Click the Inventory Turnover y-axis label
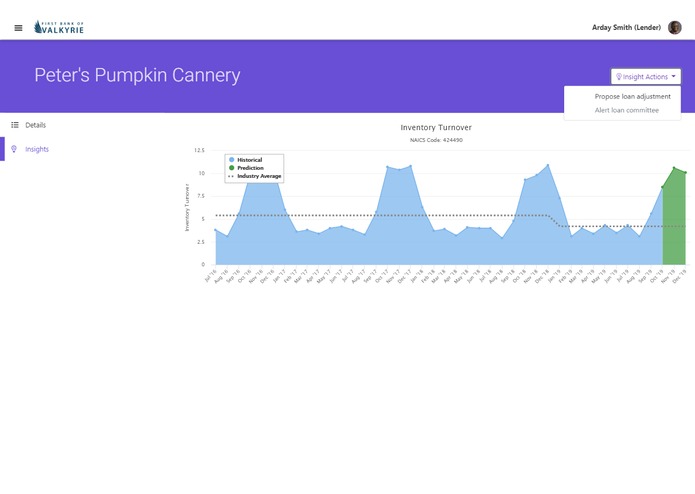The image size is (695, 494). point(187,207)
